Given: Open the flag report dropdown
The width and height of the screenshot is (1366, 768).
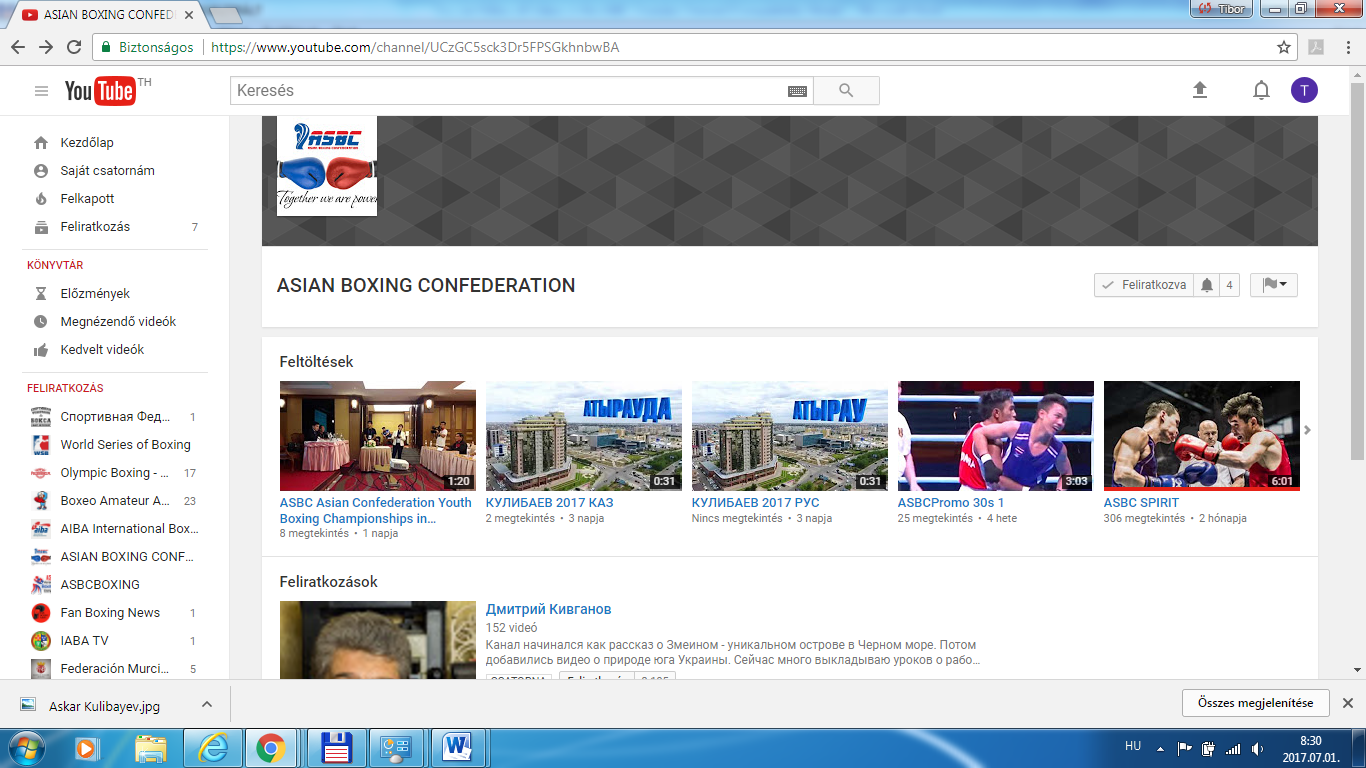Looking at the screenshot, I should click(x=1273, y=285).
